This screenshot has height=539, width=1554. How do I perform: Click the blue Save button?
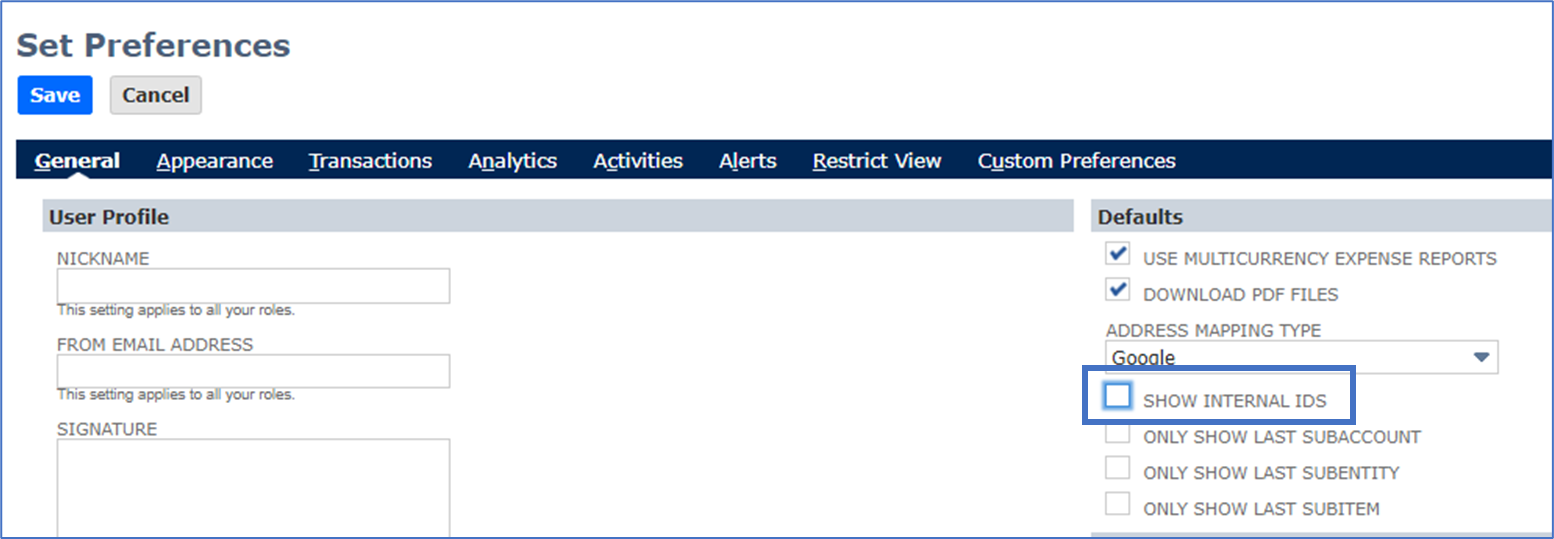click(x=55, y=95)
